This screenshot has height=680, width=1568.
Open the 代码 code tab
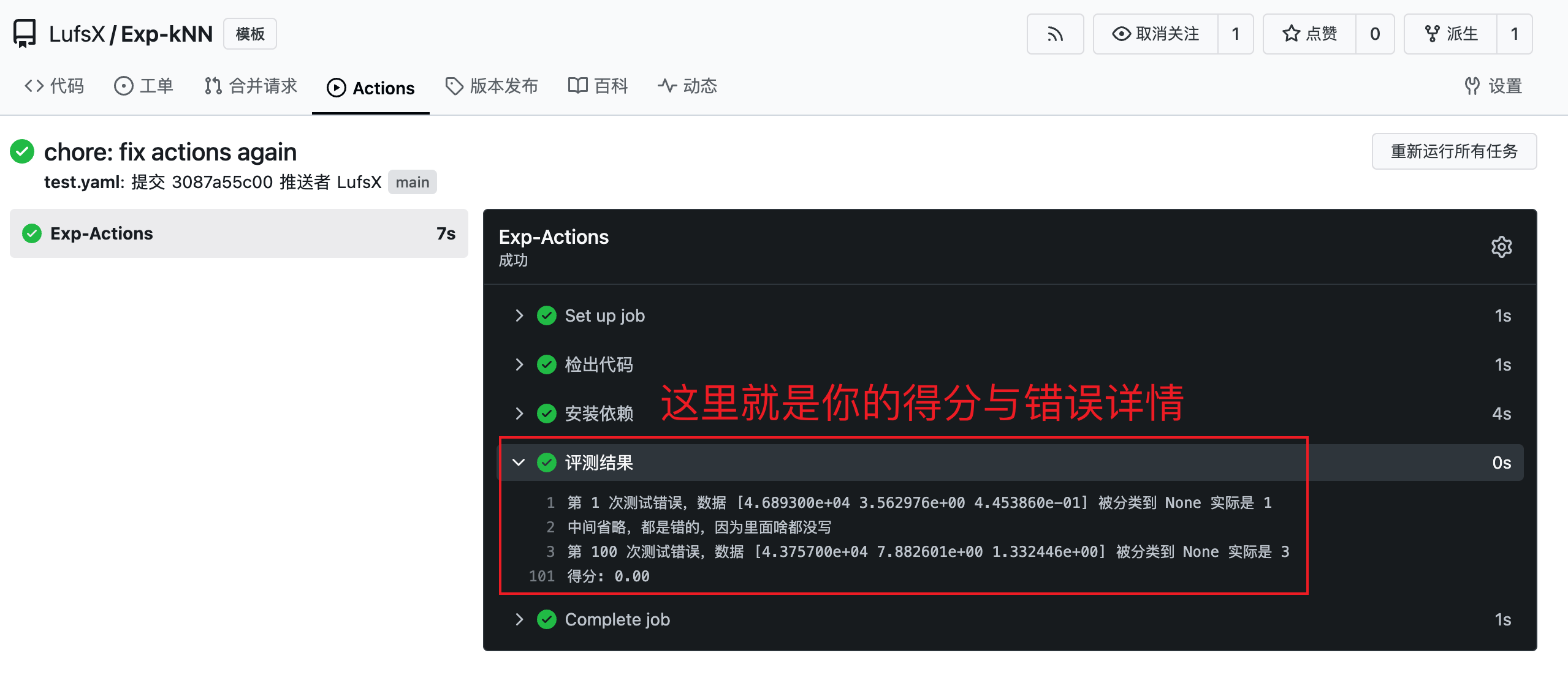[54, 86]
